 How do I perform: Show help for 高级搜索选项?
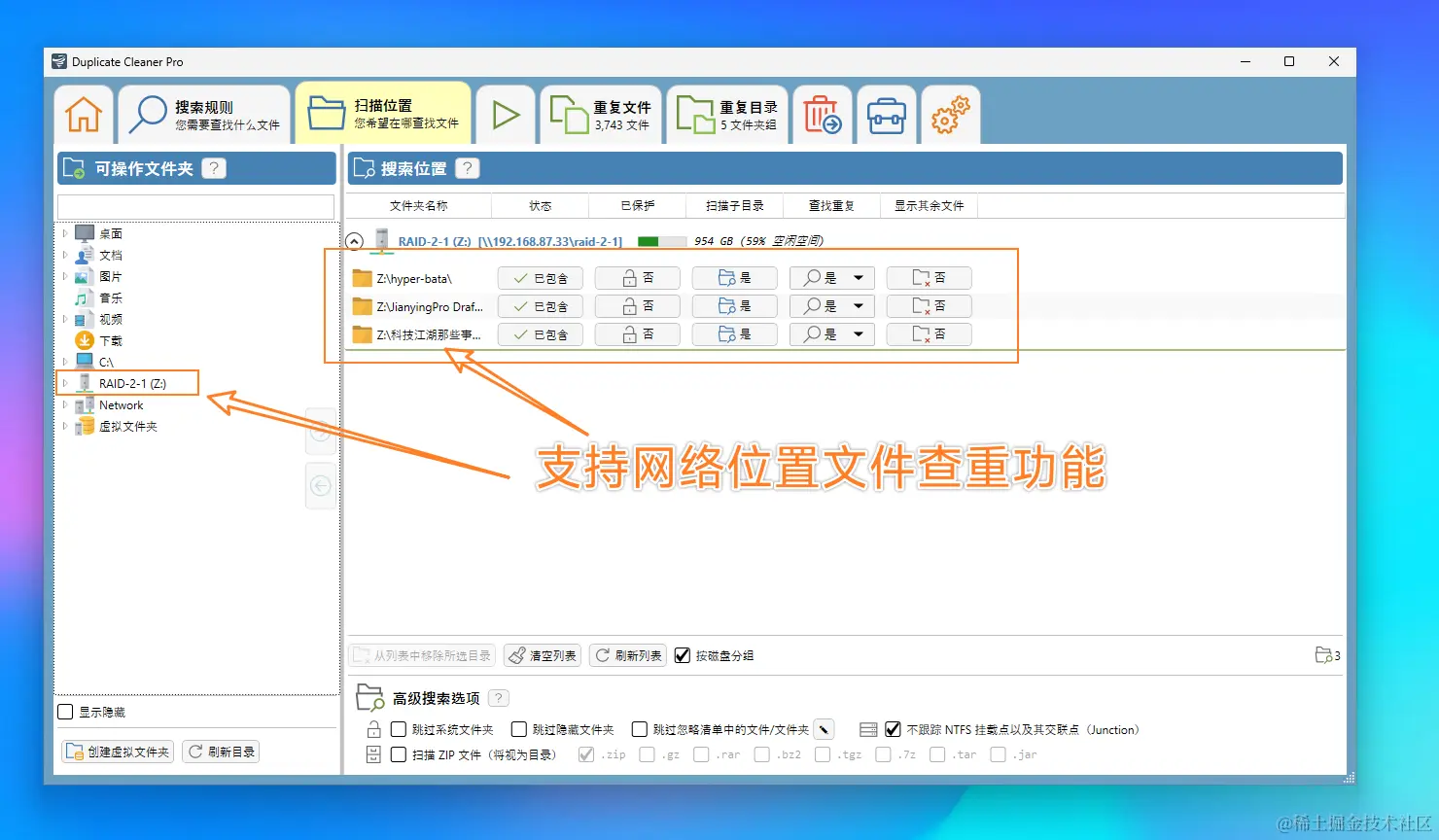[x=498, y=698]
